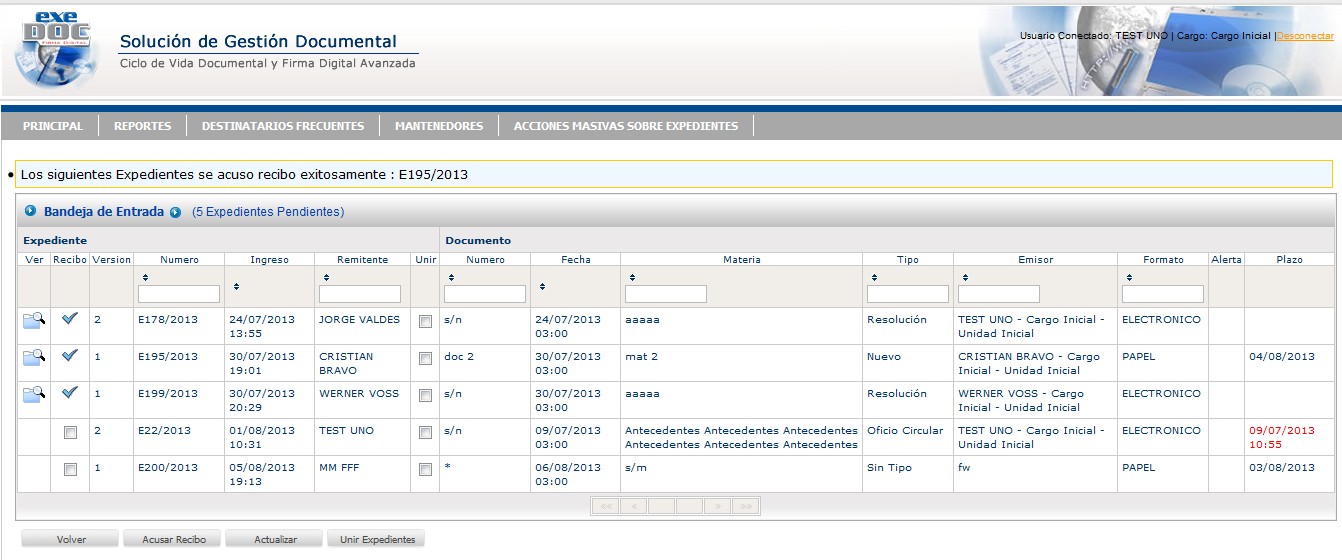The height and width of the screenshot is (560, 1342).
Task: Sort by Fecha column arrows
Action: (x=541, y=286)
